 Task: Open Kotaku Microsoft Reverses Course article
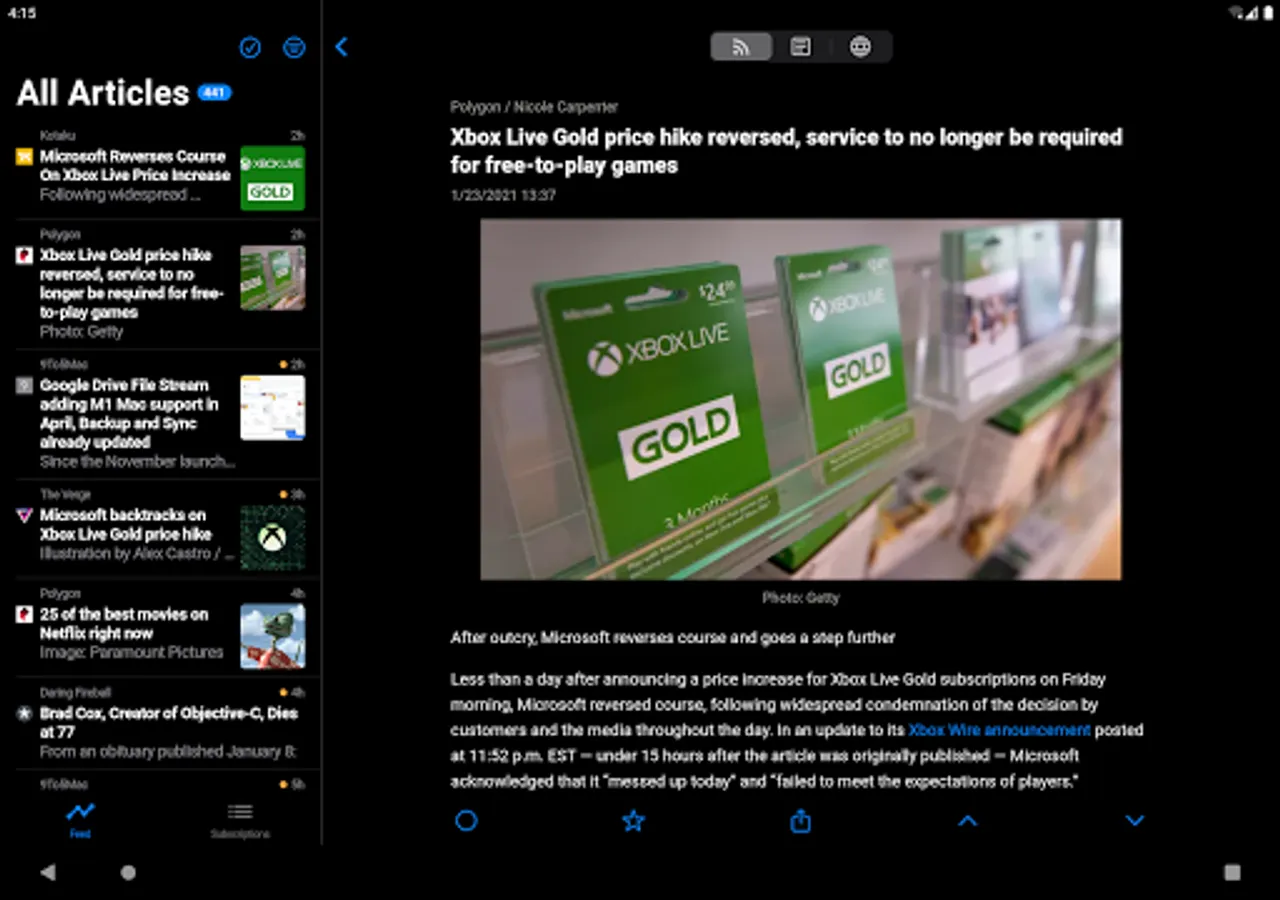point(160,170)
